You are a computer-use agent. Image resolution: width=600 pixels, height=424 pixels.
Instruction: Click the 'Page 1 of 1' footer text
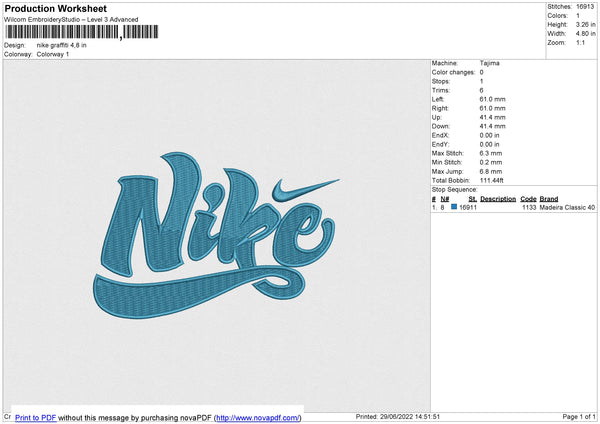[x=579, y=417]
